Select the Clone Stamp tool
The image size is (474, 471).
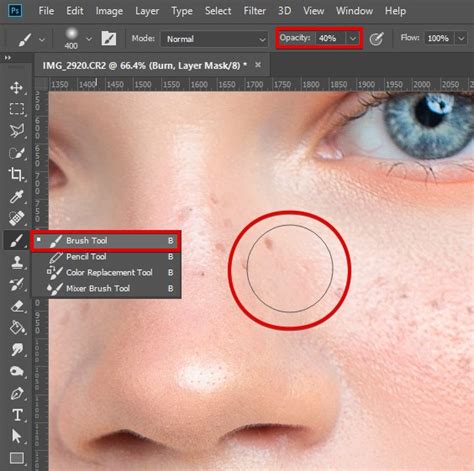pos(16,262)
